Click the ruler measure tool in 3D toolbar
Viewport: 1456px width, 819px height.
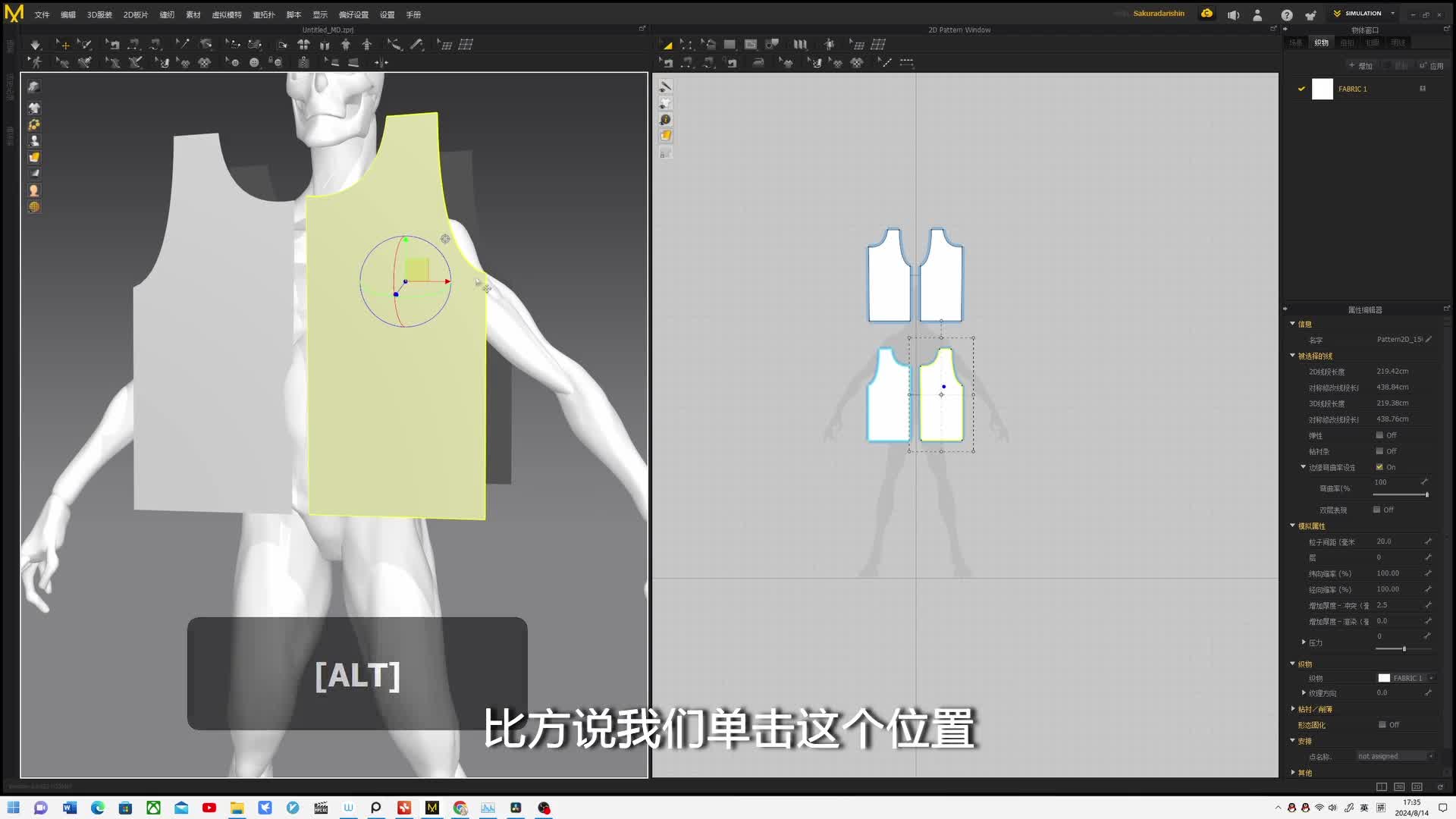click(x=416, y=45)
